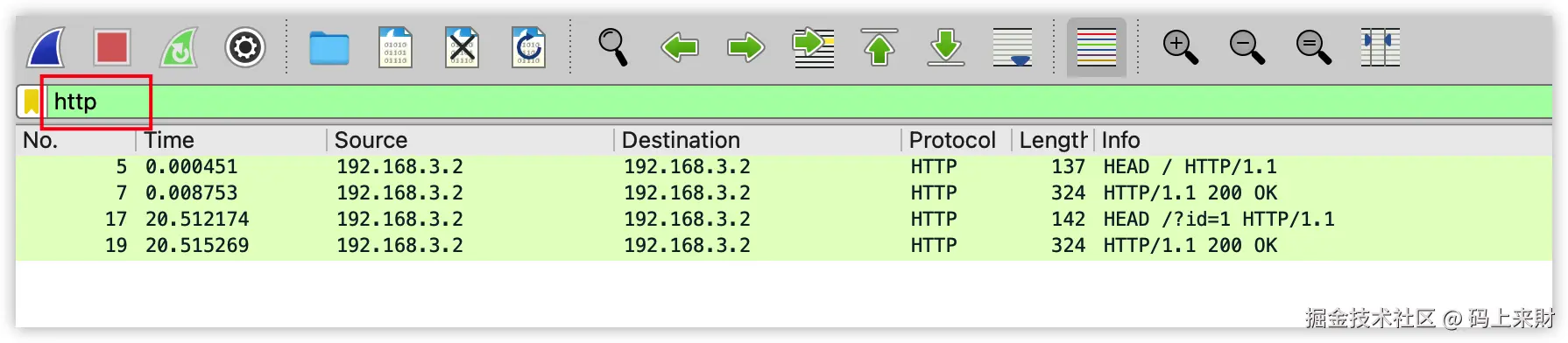Go to specified packet icon
The height and width of the screenshot is (343, 1568).
point(813,46)
